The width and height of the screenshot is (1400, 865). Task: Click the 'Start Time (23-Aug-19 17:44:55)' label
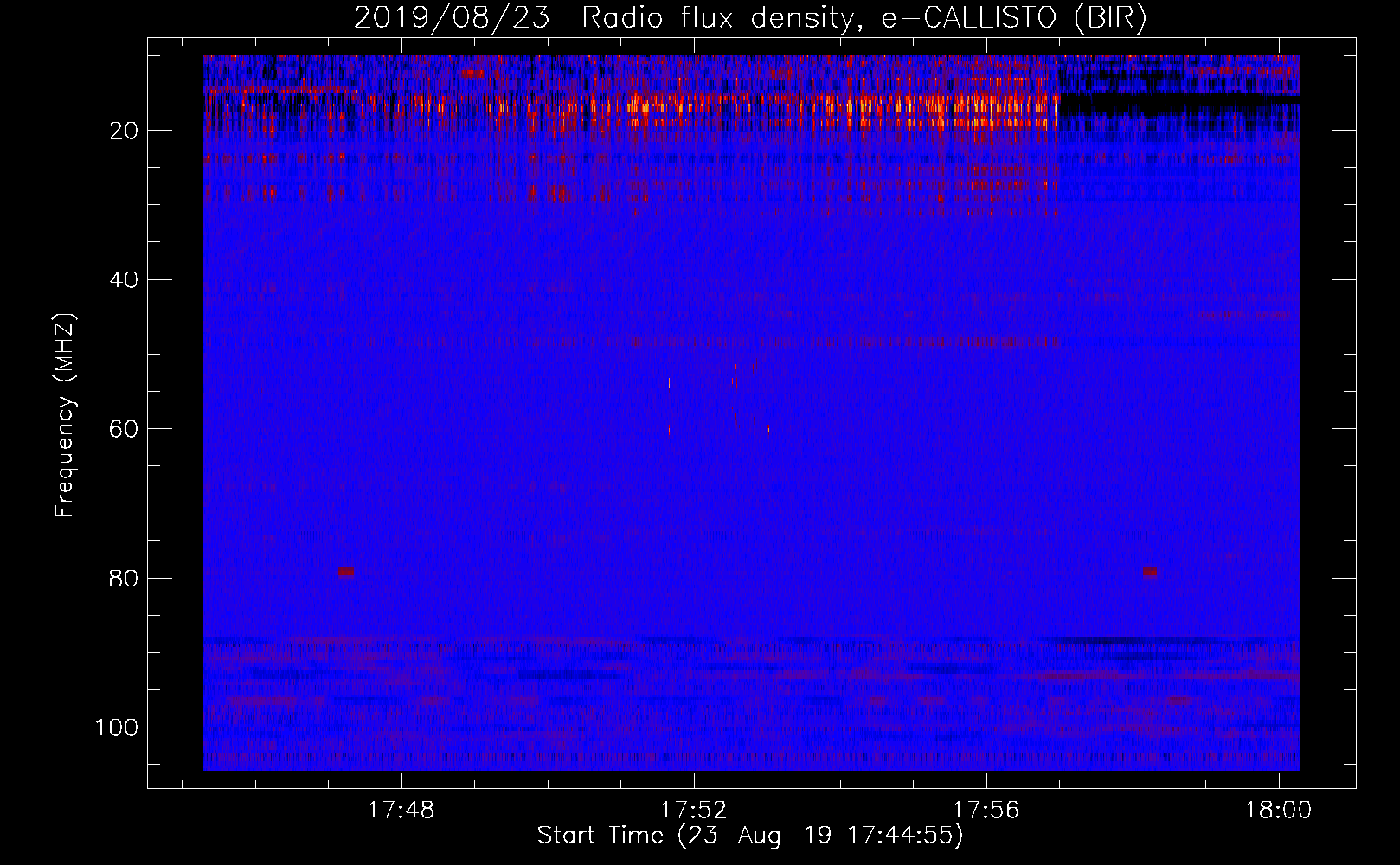[750, 836]
